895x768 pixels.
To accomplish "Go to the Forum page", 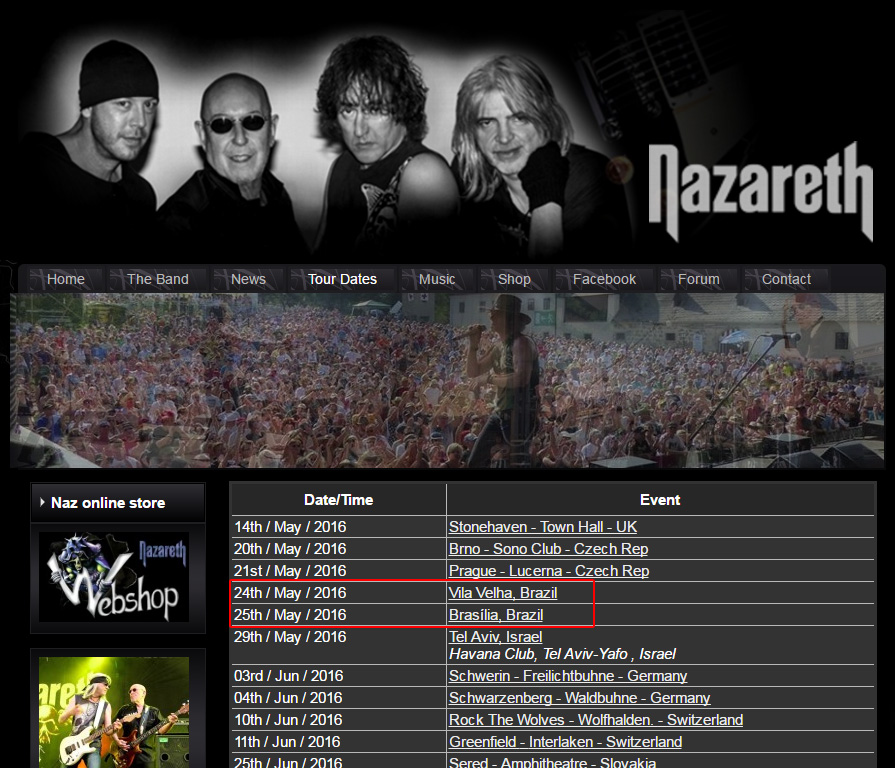I will click(x=699, y=279).
